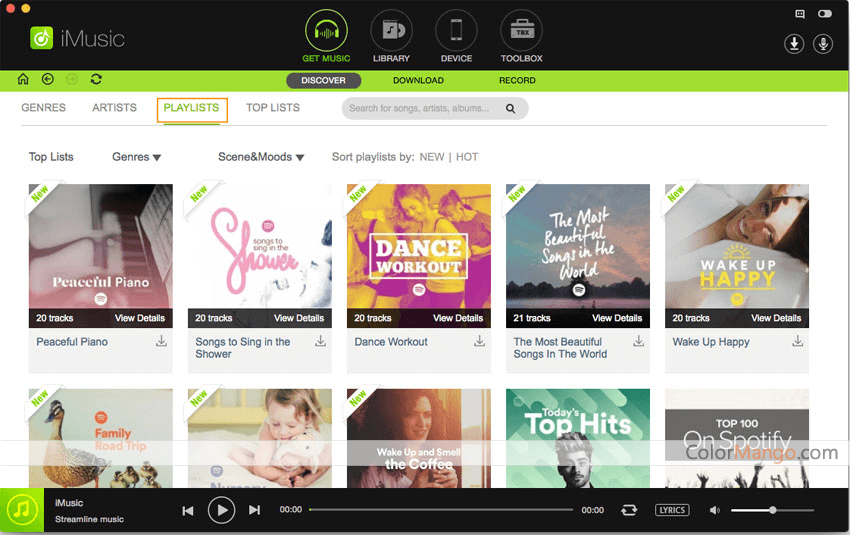Sort playlists by HOT
The image size is (850, 535).
(x=467, y=157)
